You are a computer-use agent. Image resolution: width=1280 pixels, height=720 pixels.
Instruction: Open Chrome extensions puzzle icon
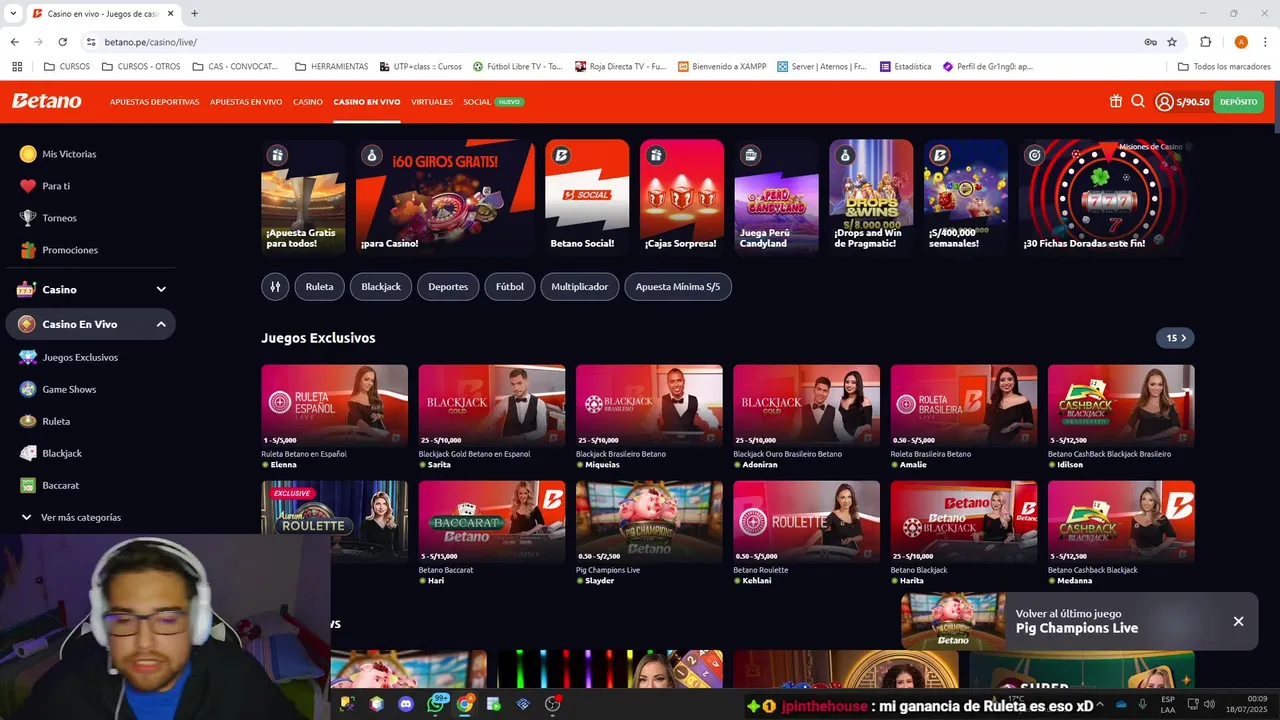point(1206,42)
